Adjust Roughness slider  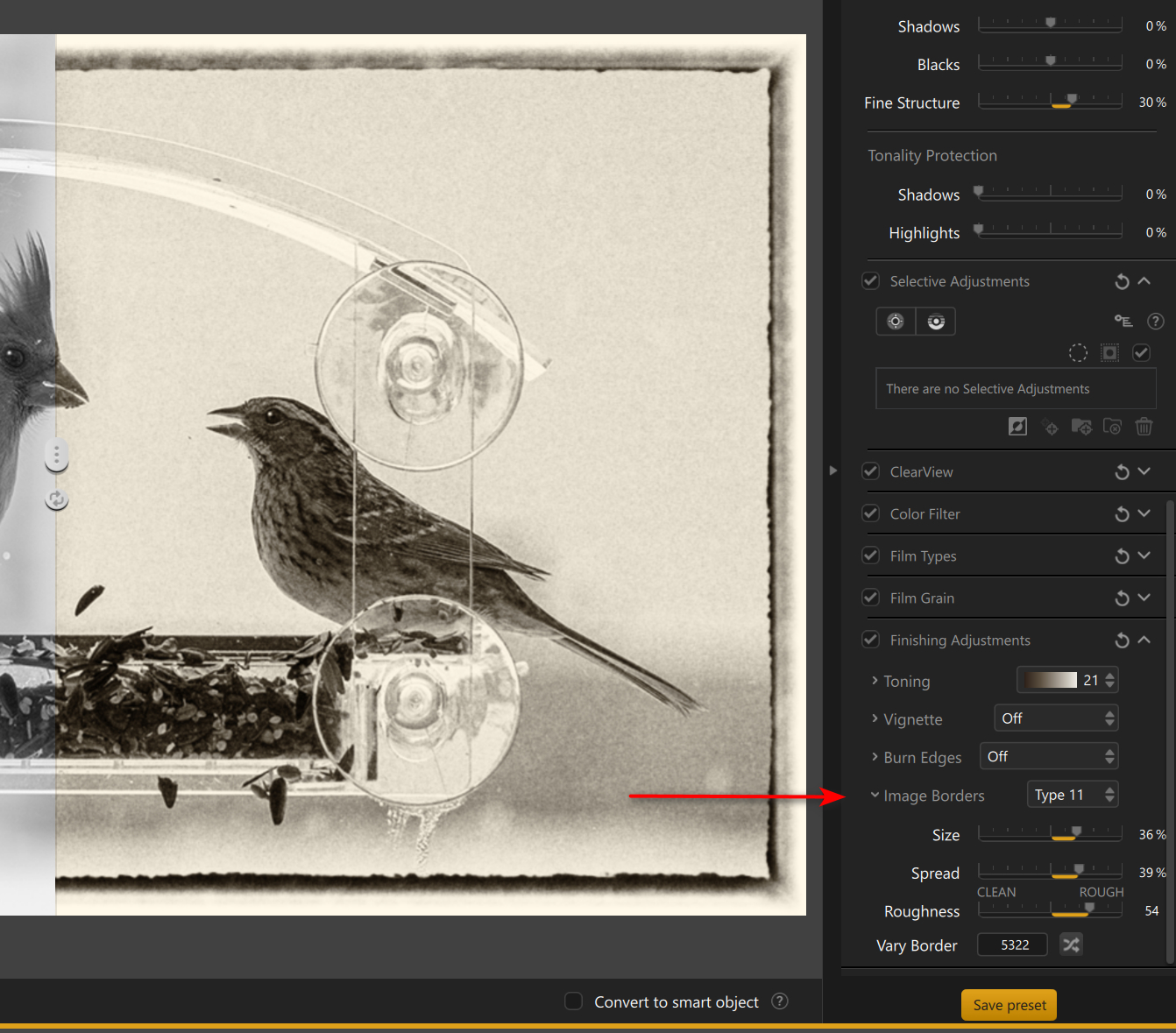pyautogui.click(x=1050, y=910)
